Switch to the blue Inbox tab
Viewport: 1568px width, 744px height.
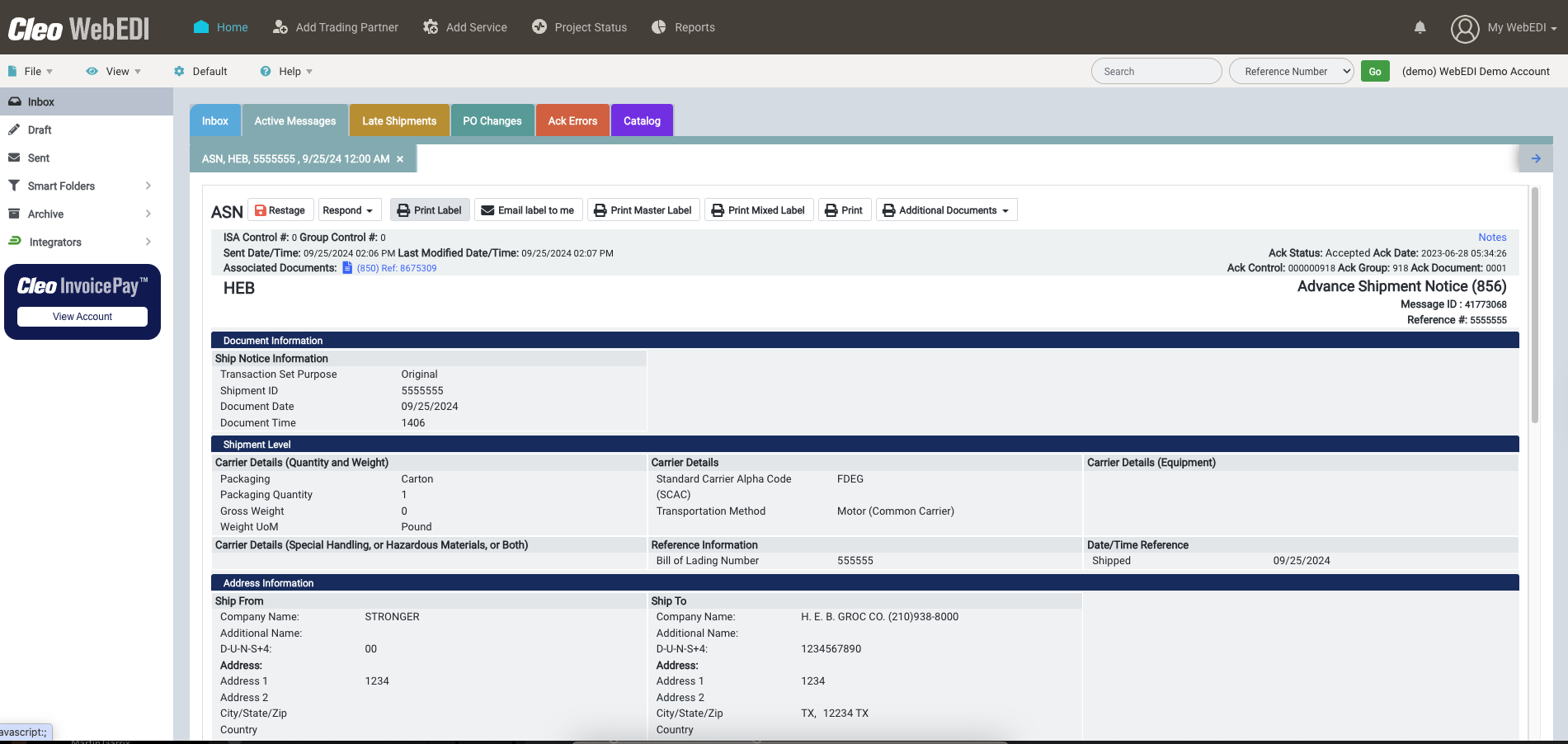[x=215, y=120]
